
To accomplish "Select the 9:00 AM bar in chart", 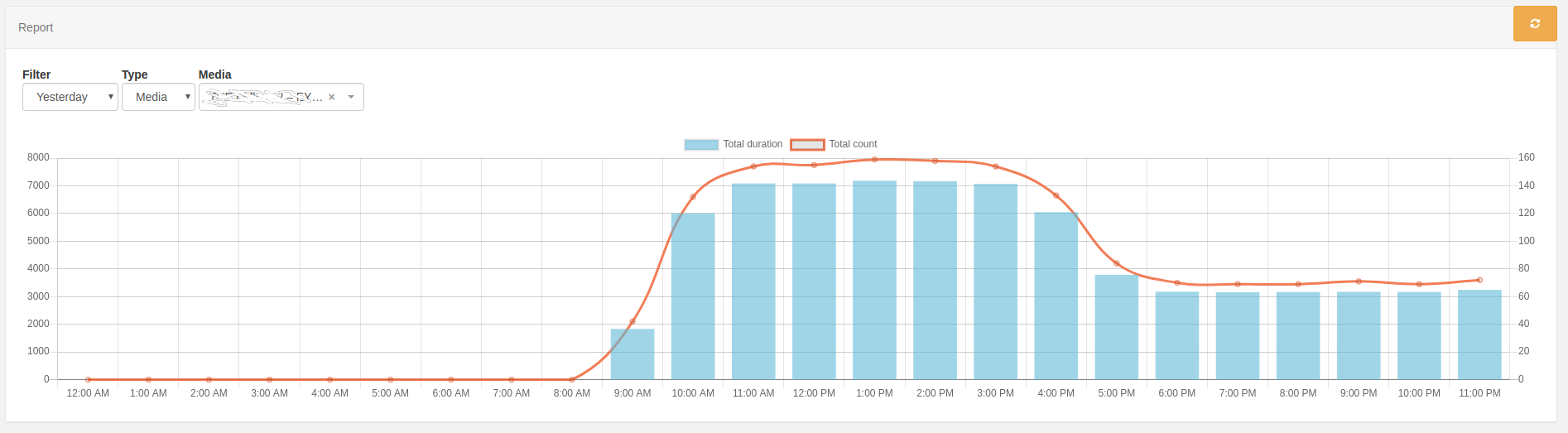I will (x=632, y=356).
